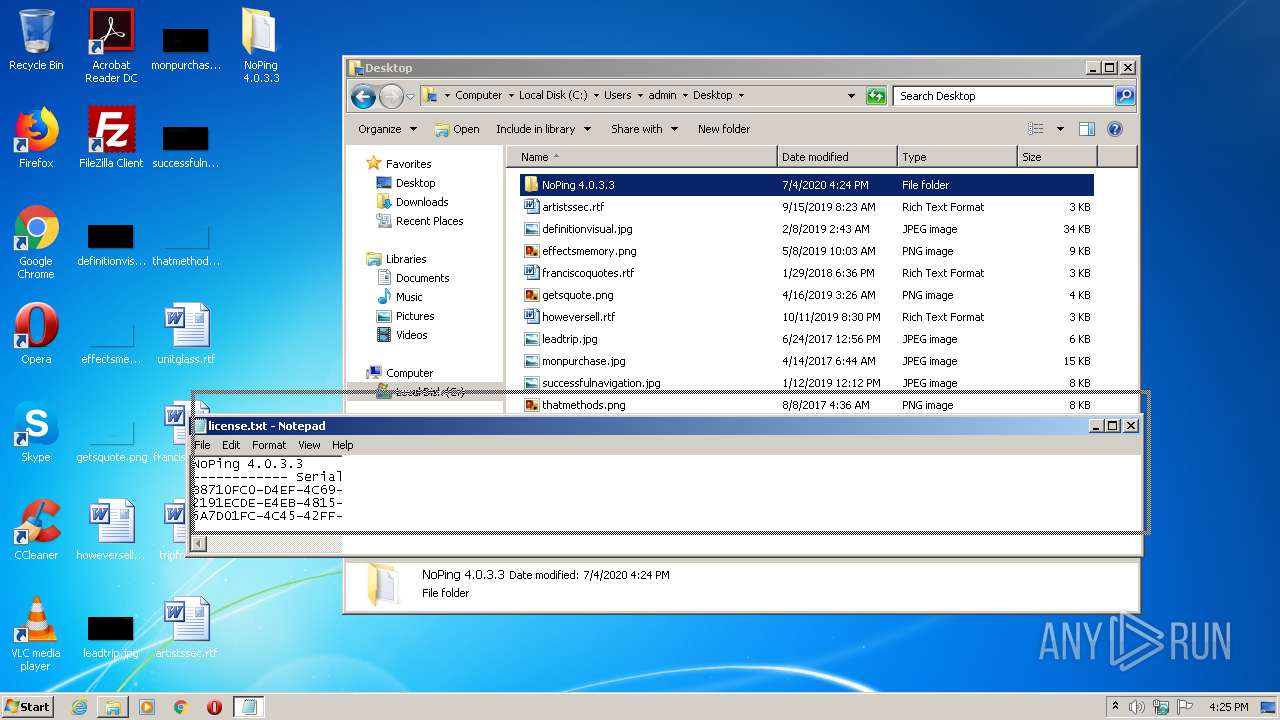Open artistssec.rtf desktop icon

(186, 628)
